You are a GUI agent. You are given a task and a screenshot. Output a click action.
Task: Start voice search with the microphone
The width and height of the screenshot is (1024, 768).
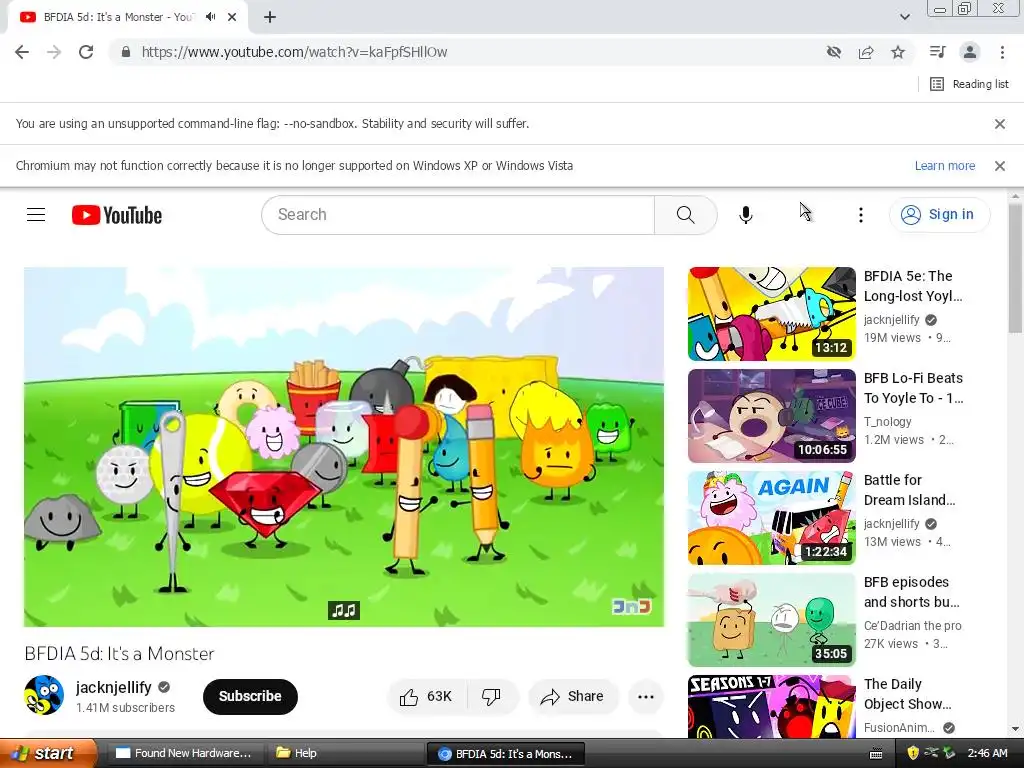[745, 215]
